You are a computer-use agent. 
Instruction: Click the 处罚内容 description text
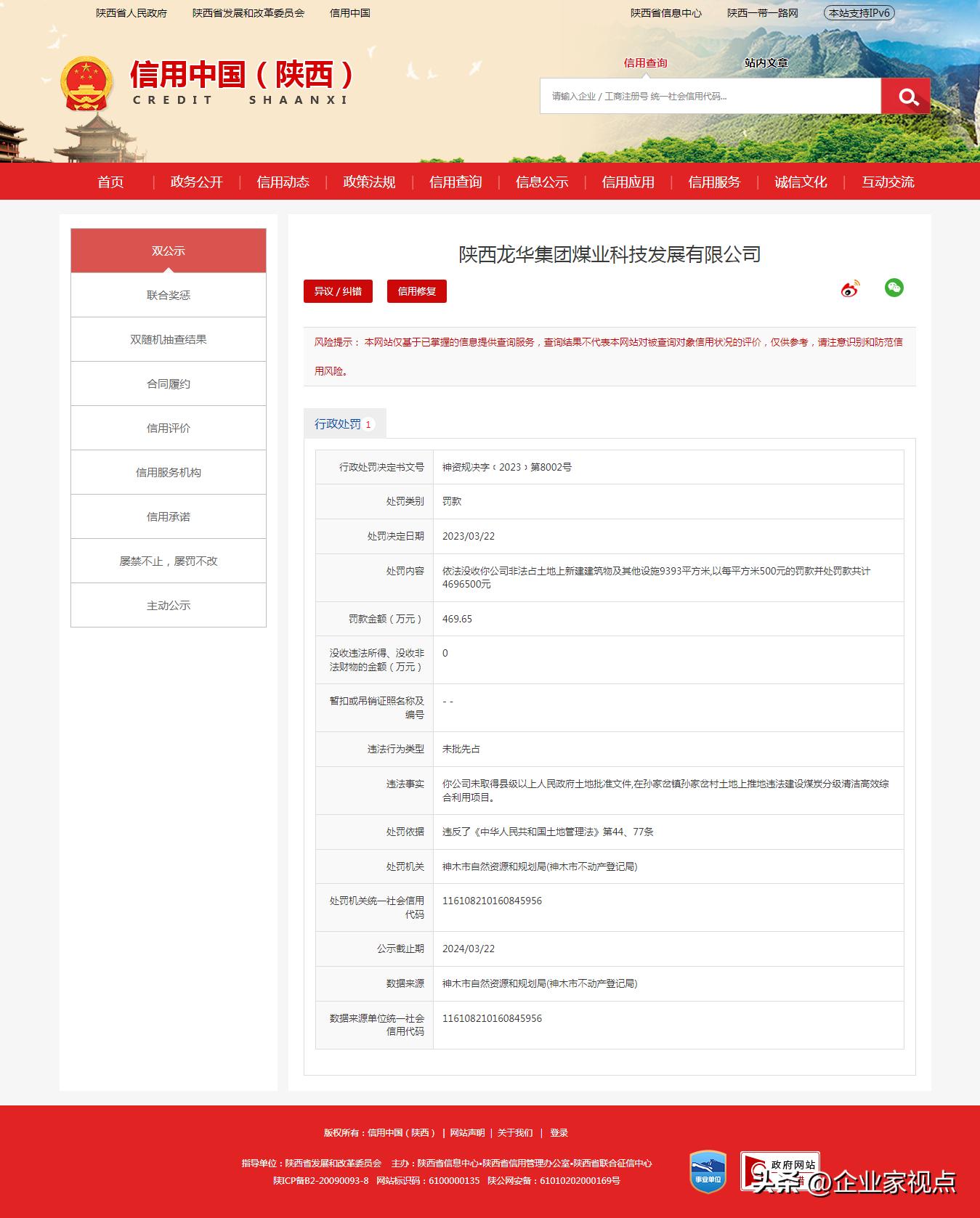pyautogui.click(x=657, y=577)
